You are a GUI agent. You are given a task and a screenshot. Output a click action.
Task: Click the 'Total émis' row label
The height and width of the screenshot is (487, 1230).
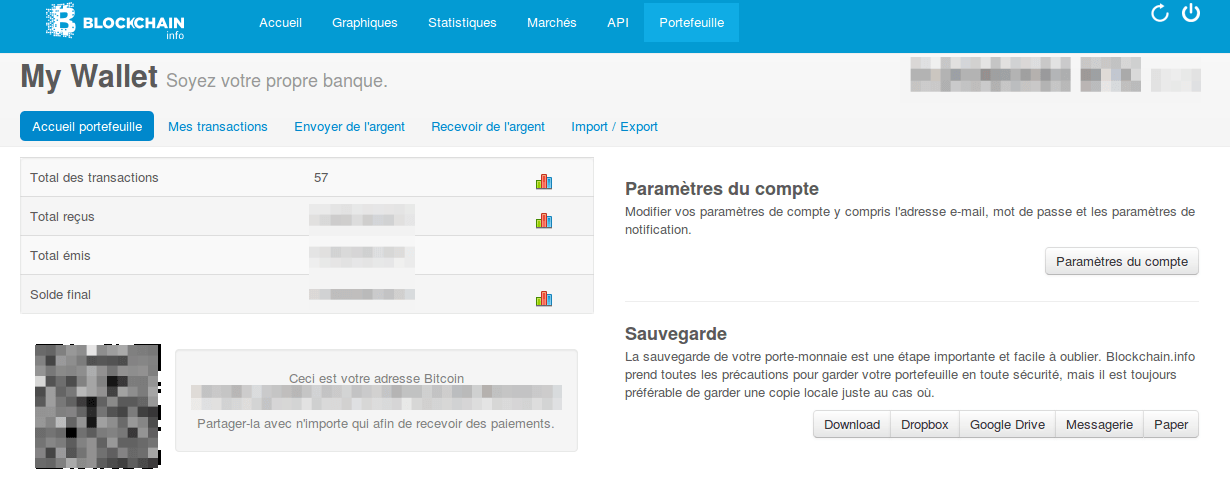click(x=61, y=256)
